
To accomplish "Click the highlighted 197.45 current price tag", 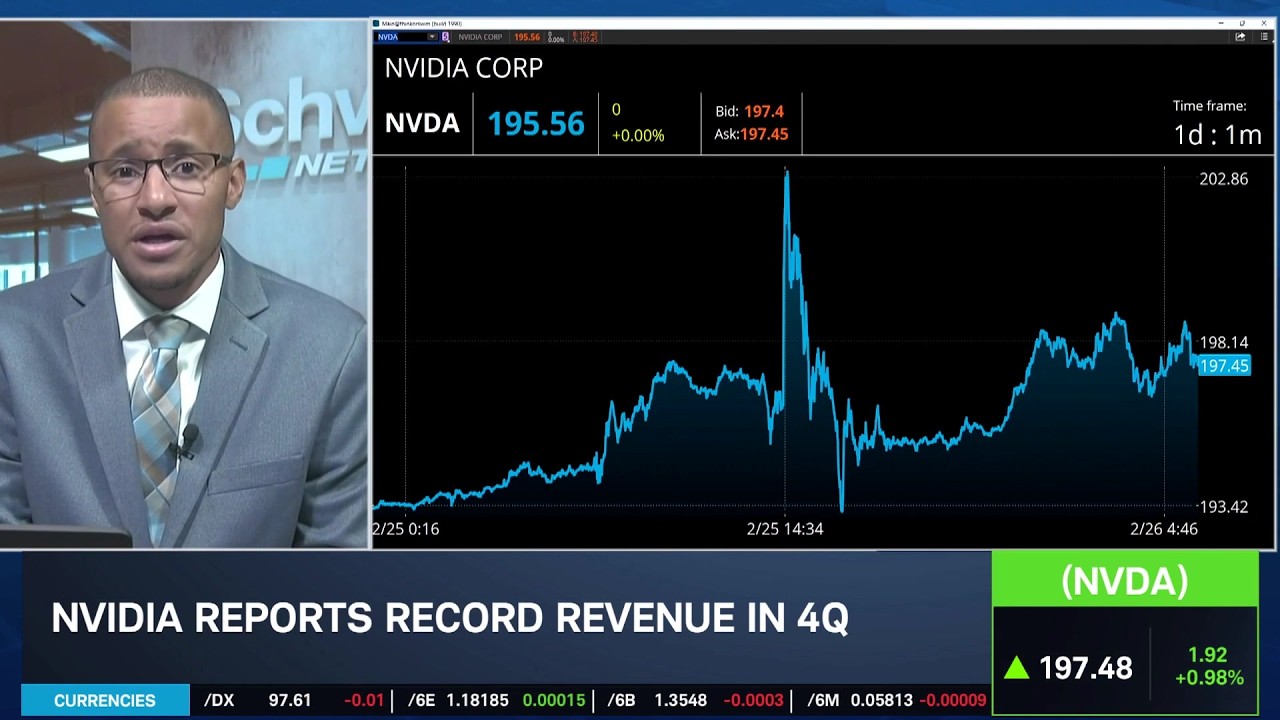I will point(1224,366).
